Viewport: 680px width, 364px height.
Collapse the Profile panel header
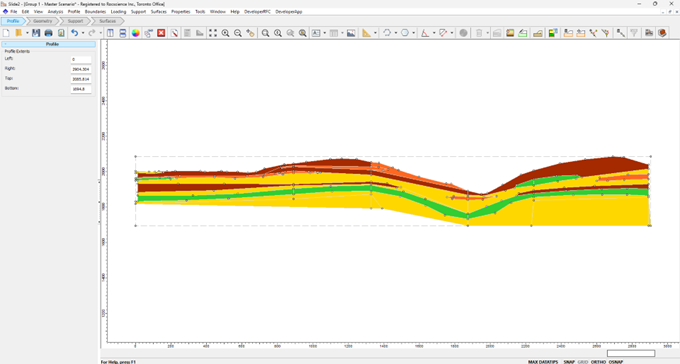pyautogui.click(x=49, y=44)
